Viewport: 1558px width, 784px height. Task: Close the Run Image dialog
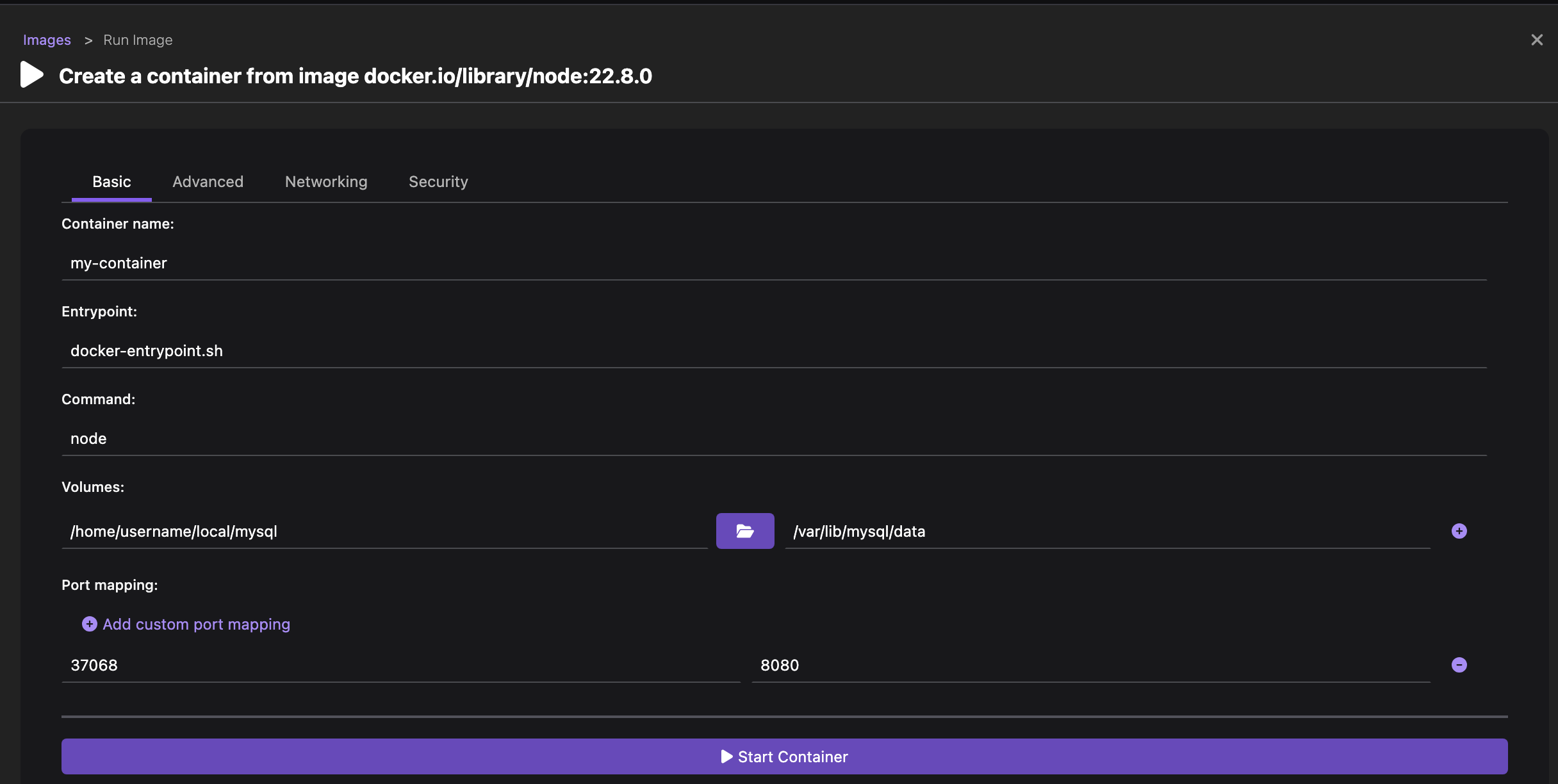click(x=1536, y=40)
